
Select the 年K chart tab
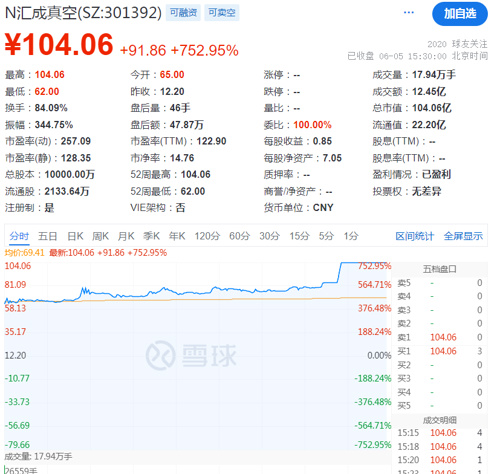pos(177,236)
